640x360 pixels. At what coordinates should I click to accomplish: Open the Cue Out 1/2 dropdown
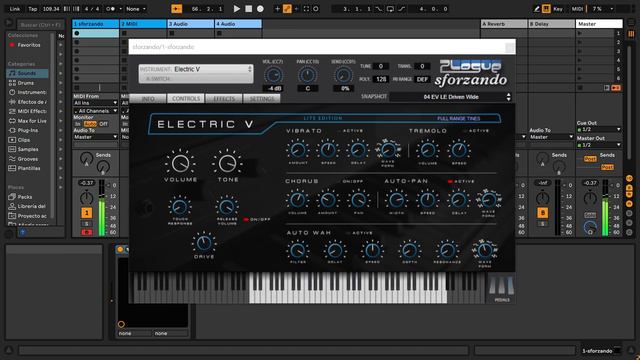(x=599, y=129)
